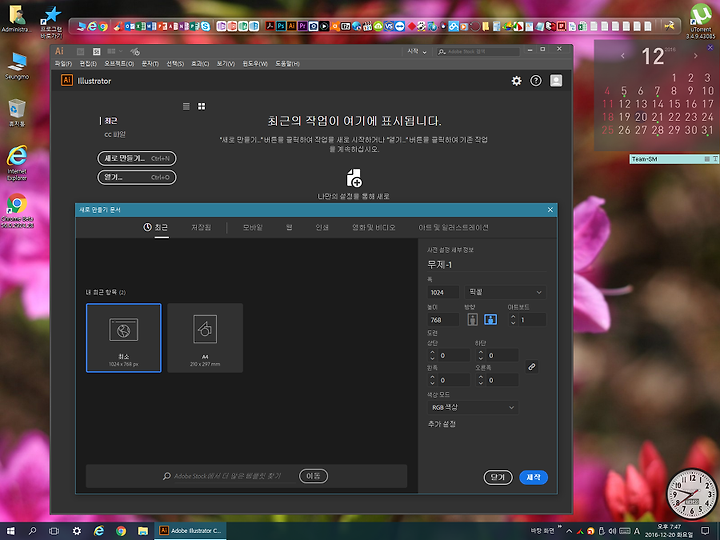Screen dimensions: 720x540
Task: Open the units dropdown showing 픽셀
Action: point(505,292)
